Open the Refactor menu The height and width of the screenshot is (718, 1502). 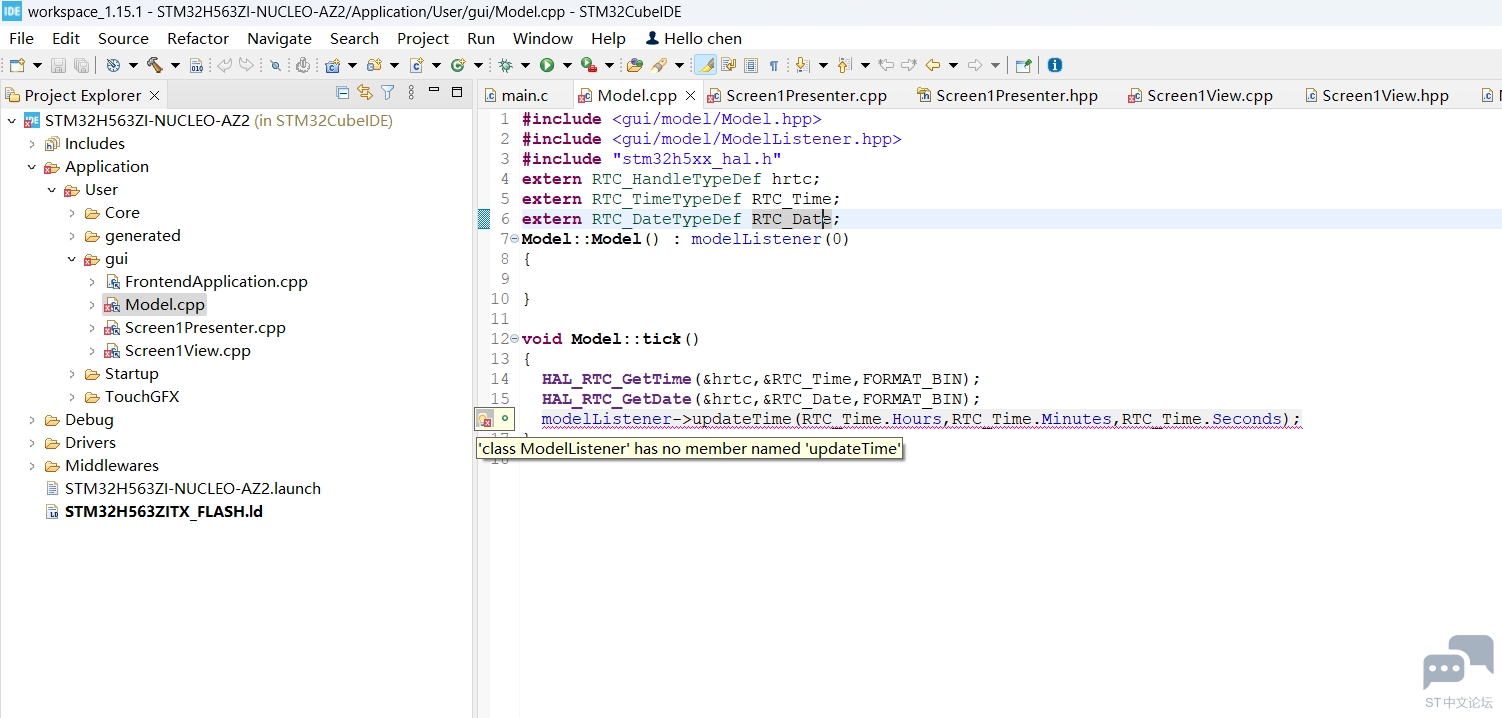coord(198,38)
